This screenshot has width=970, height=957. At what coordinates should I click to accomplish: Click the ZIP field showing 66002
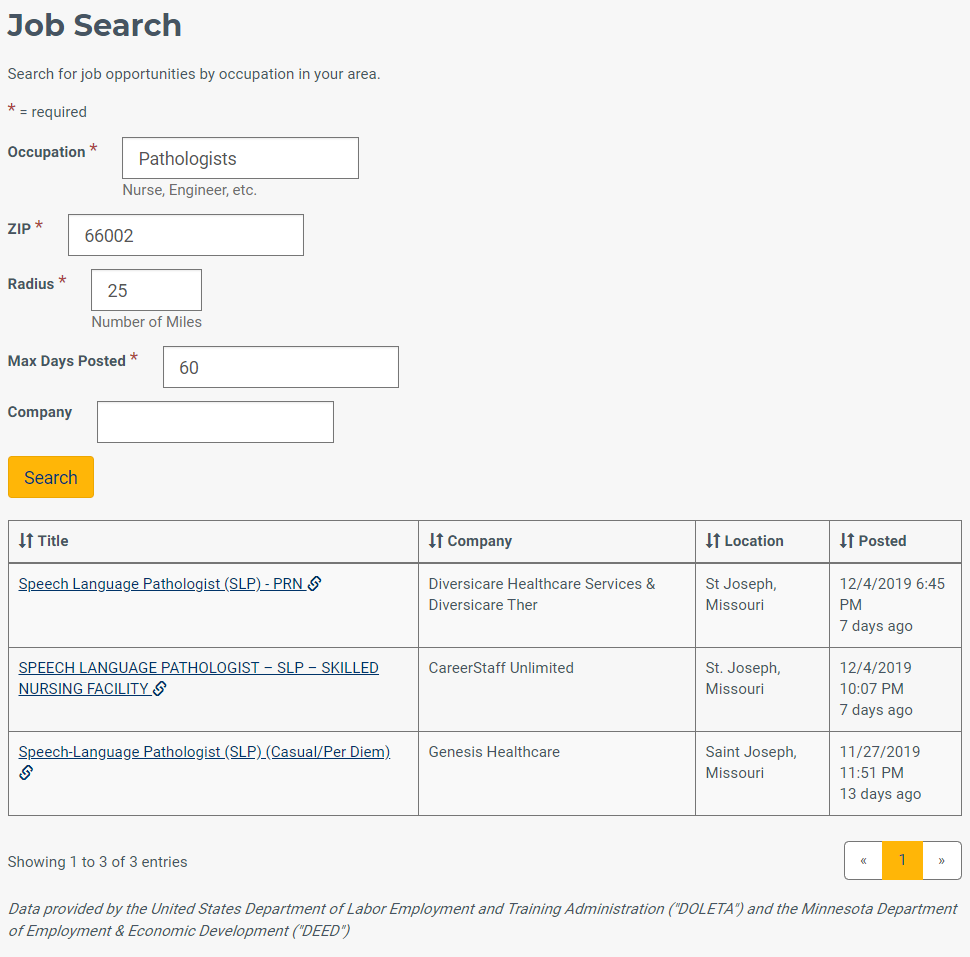pyautogui.click(x=186, y=235)
